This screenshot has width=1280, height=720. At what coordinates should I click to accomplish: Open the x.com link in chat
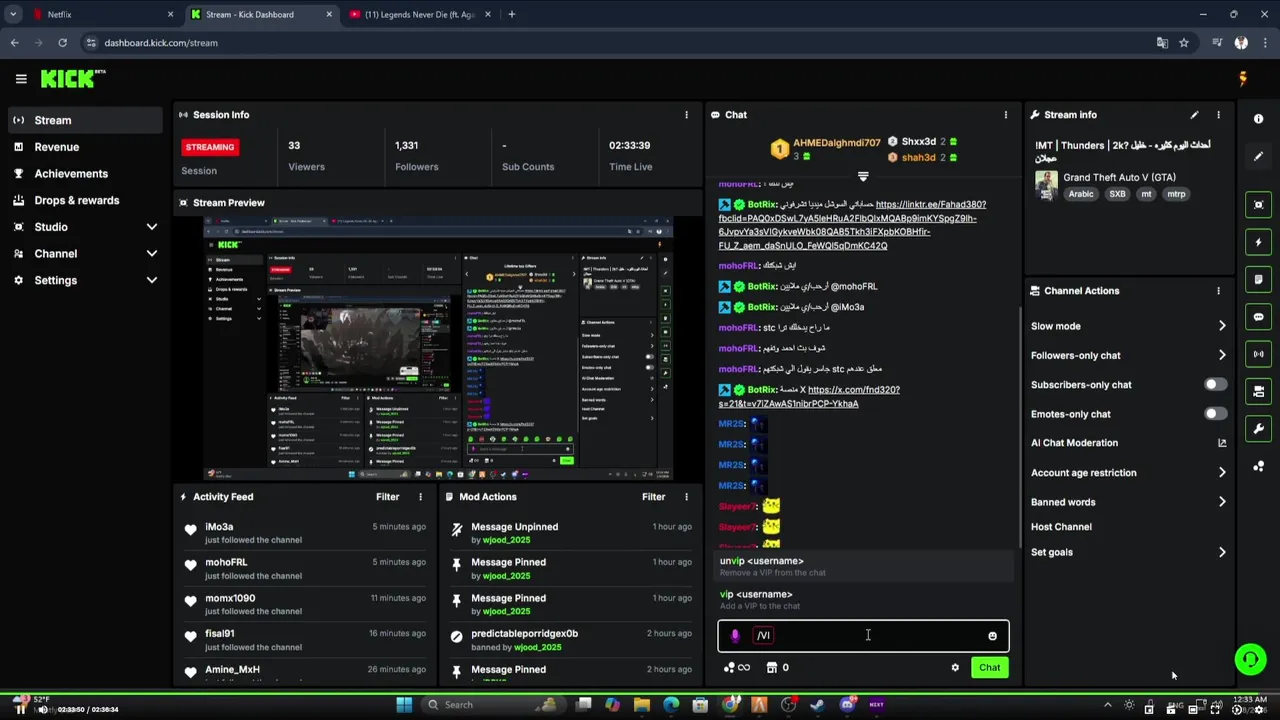(809, 397)
